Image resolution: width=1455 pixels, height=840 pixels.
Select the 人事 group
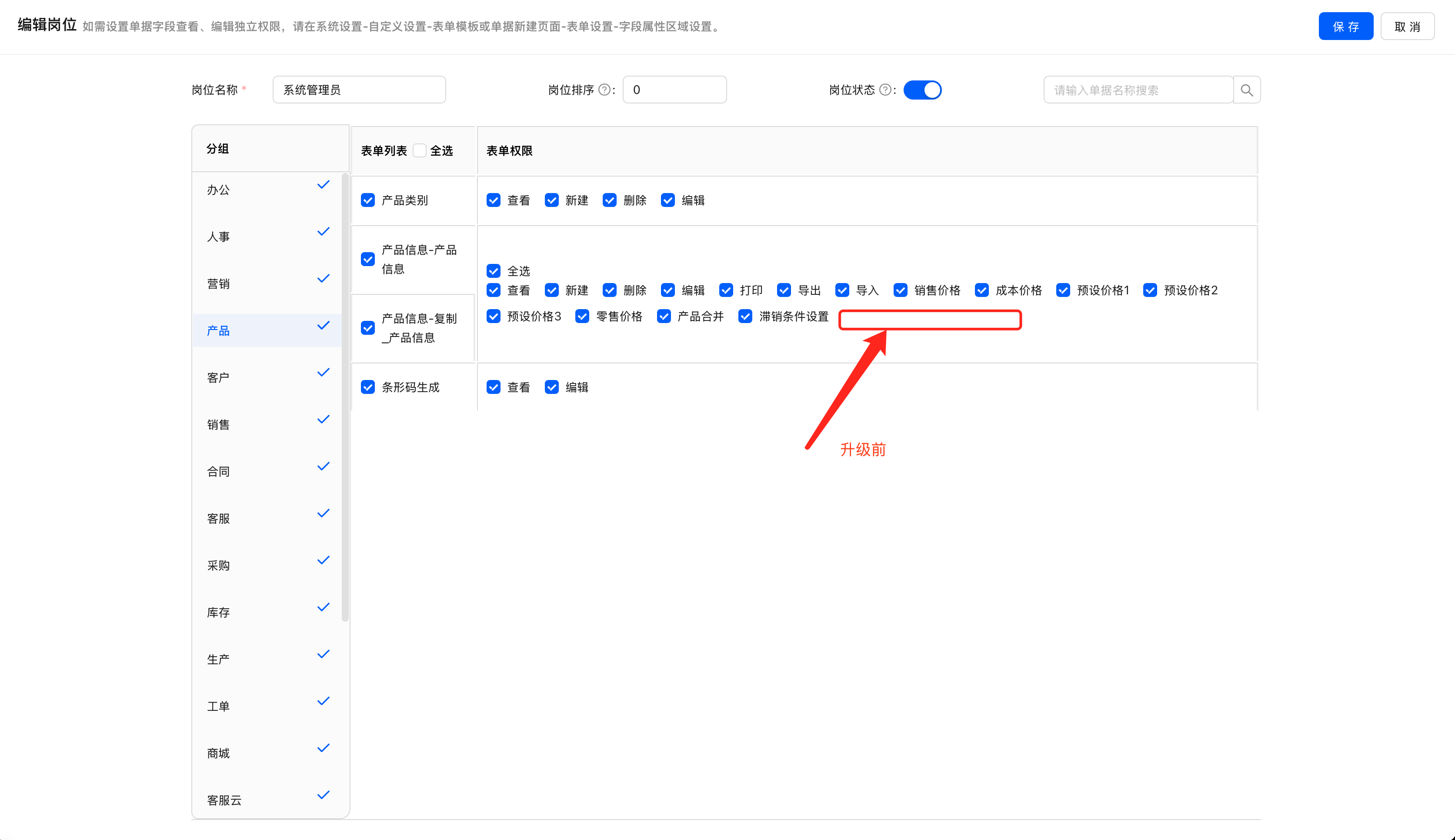pyautogui.click(x=267, y=237)
